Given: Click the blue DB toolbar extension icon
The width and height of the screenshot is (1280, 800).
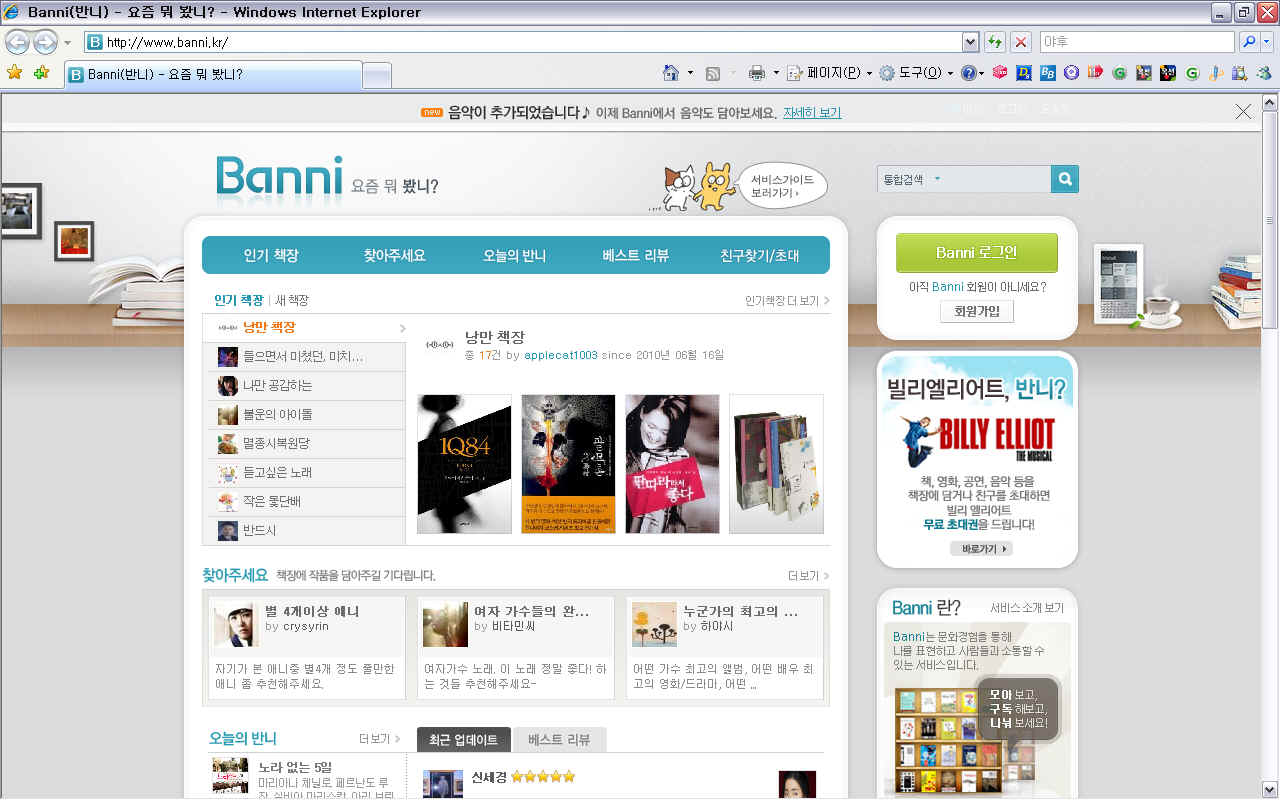Looking at the screenshot, I should point(1024,73).
